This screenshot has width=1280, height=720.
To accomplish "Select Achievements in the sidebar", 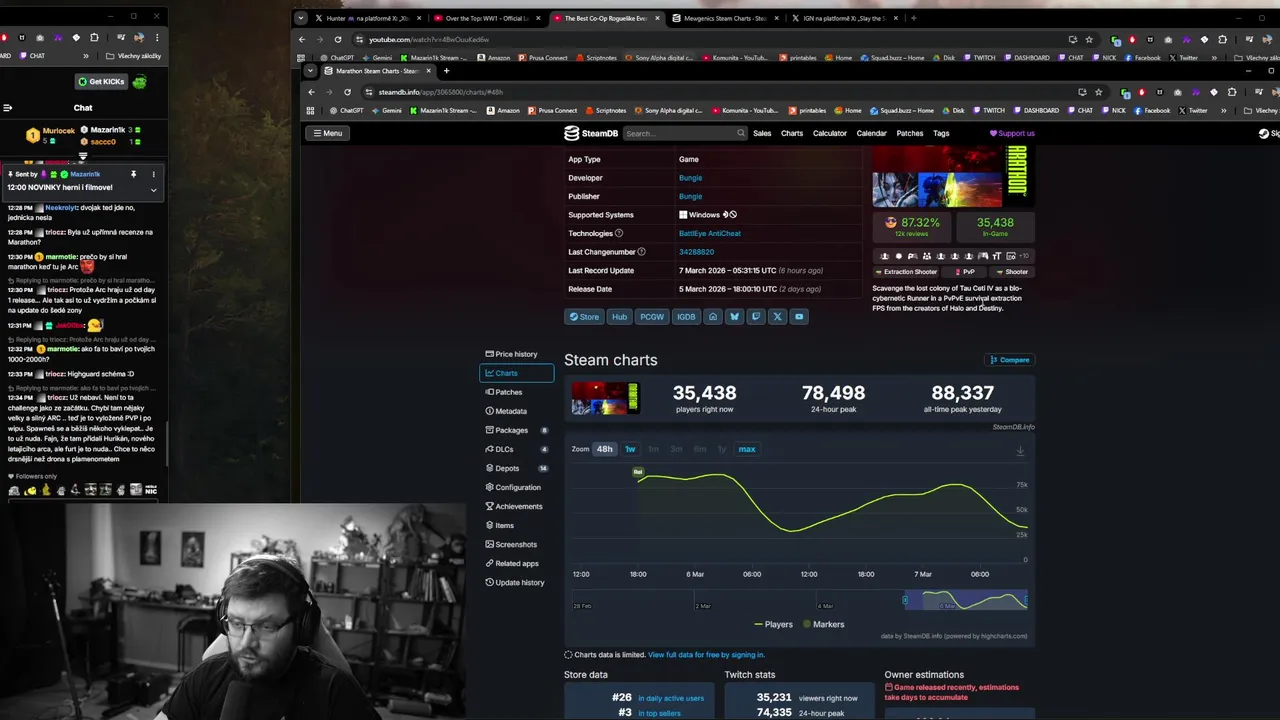I will [516, 506].
